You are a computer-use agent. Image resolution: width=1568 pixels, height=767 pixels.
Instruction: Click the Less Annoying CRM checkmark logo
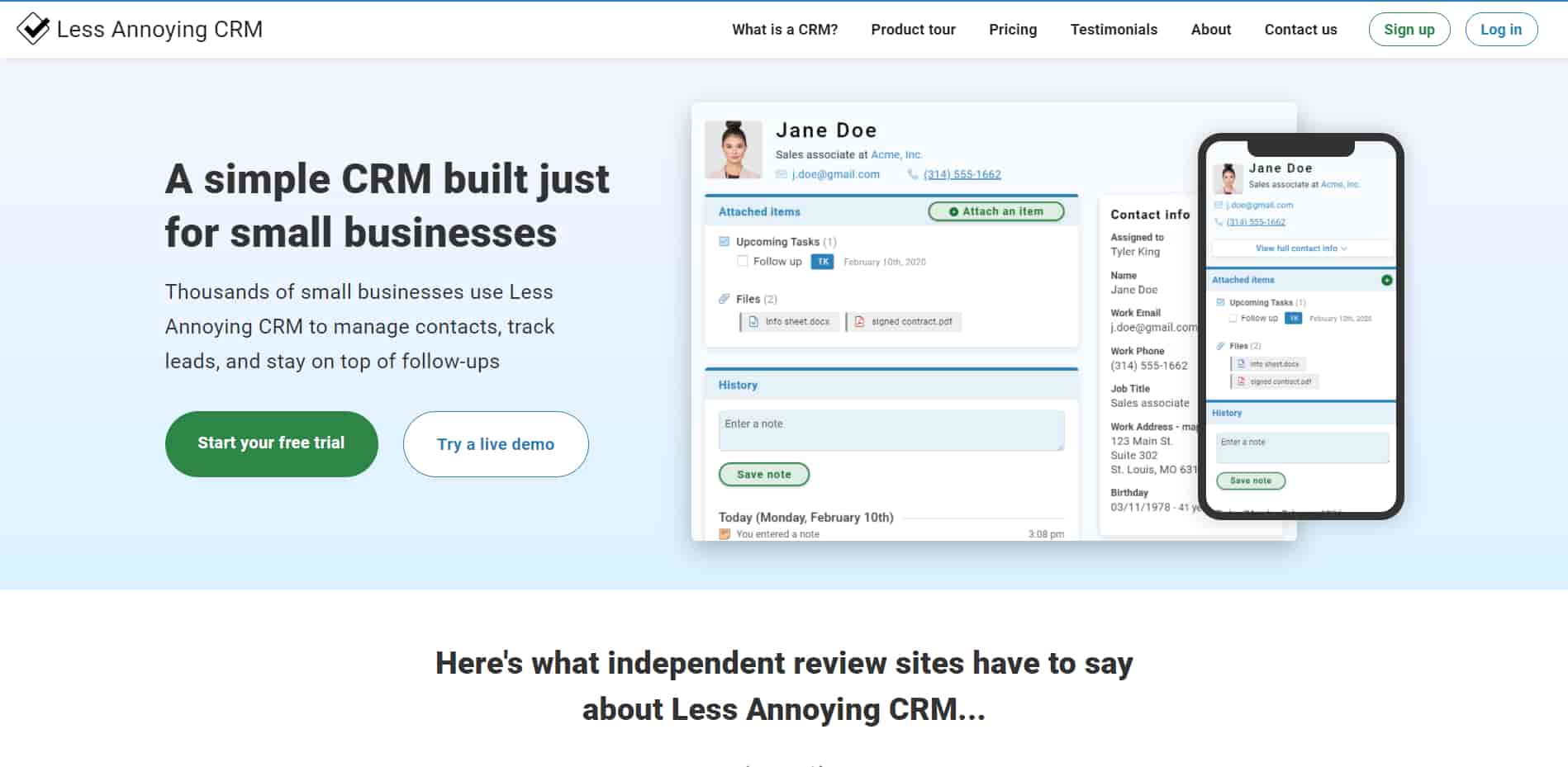(33, 28)
